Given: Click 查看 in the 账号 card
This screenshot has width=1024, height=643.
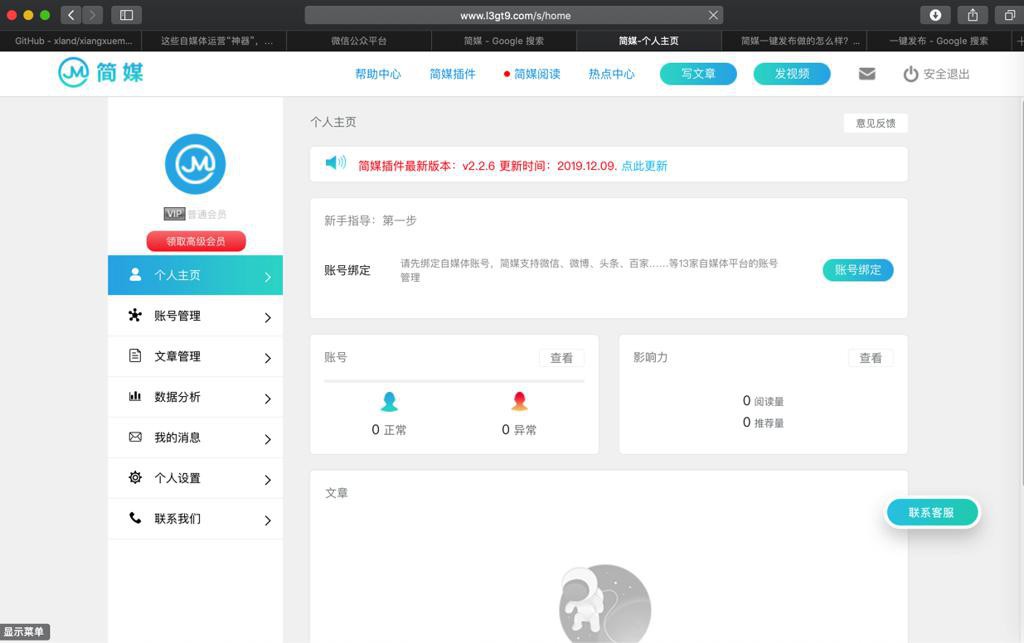Looking at the screenshot, I should coord(561,358).
